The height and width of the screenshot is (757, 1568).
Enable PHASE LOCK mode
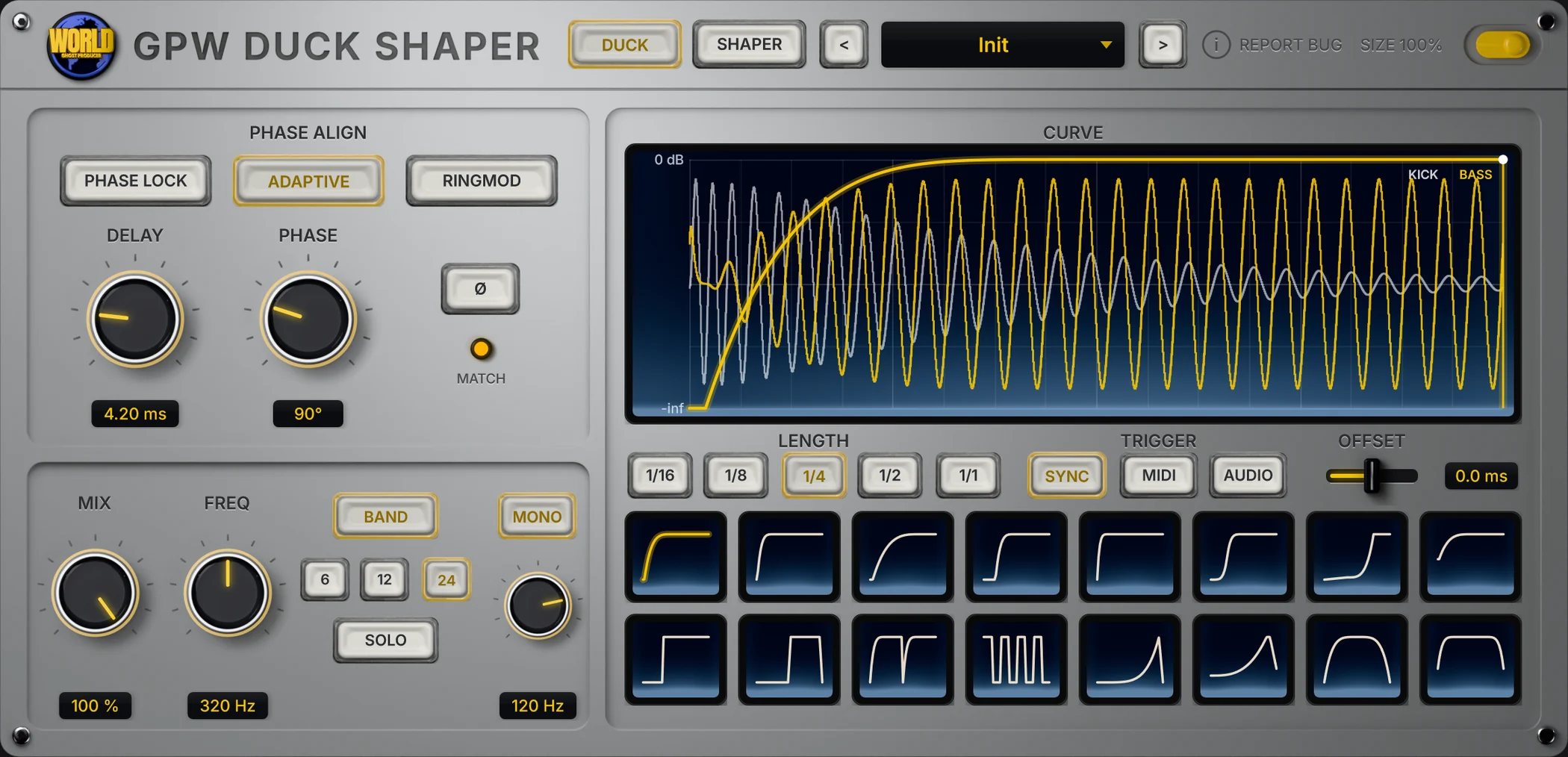(135, 181)
